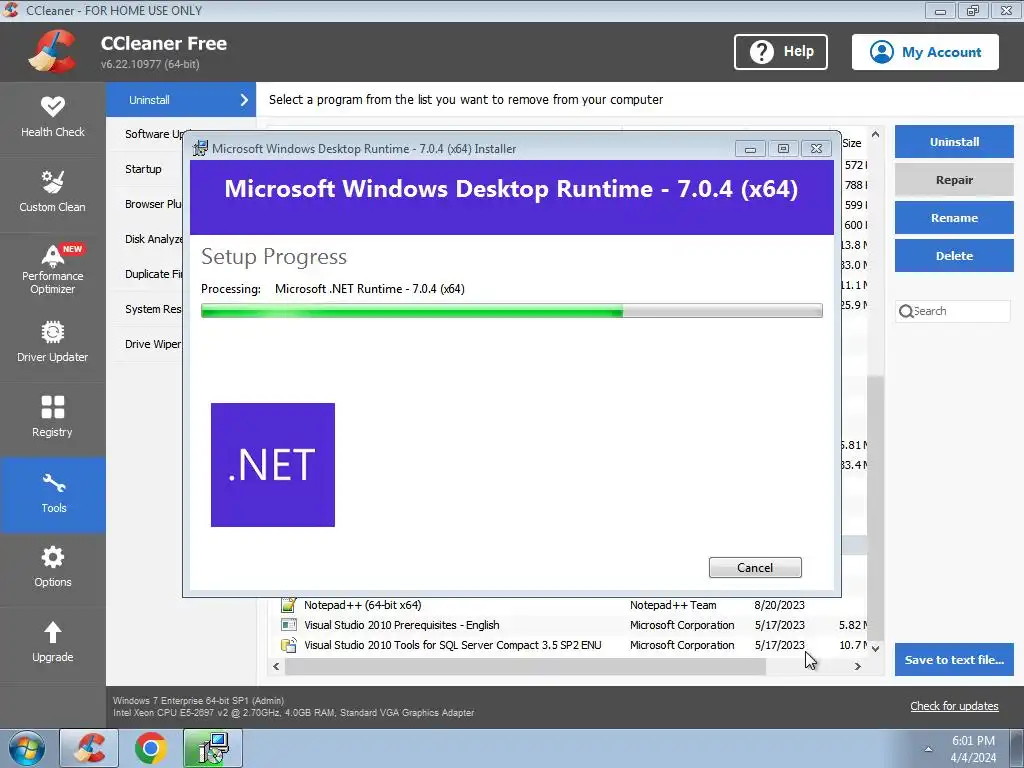Click the Help button
Screen dimensions: 1024x768
[x=781, y=52]
